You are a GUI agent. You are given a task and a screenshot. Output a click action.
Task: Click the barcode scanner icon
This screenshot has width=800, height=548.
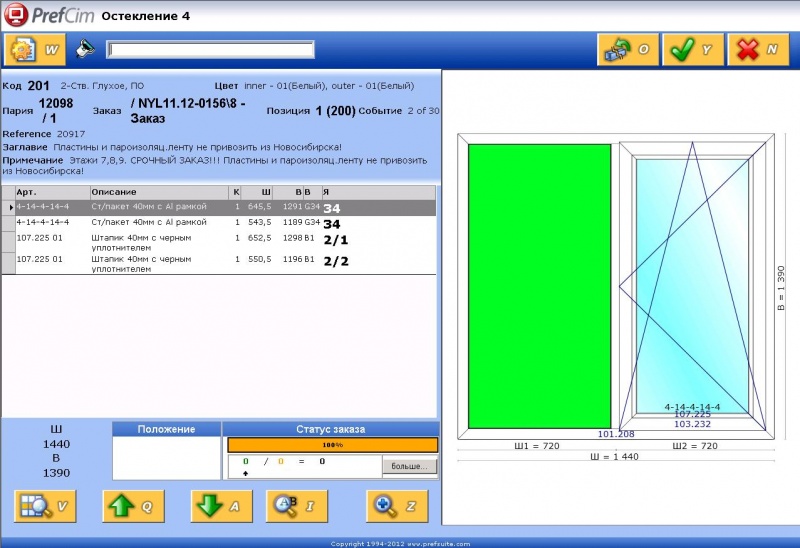(85, 49)
